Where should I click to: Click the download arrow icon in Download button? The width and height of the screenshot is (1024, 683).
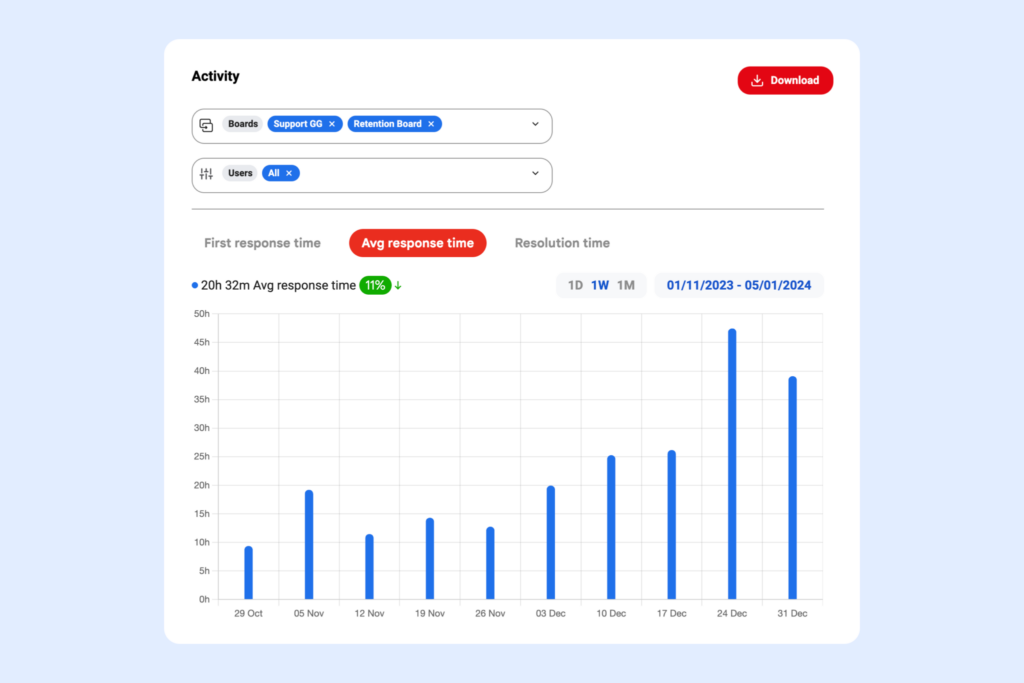(x=757, y=80)
